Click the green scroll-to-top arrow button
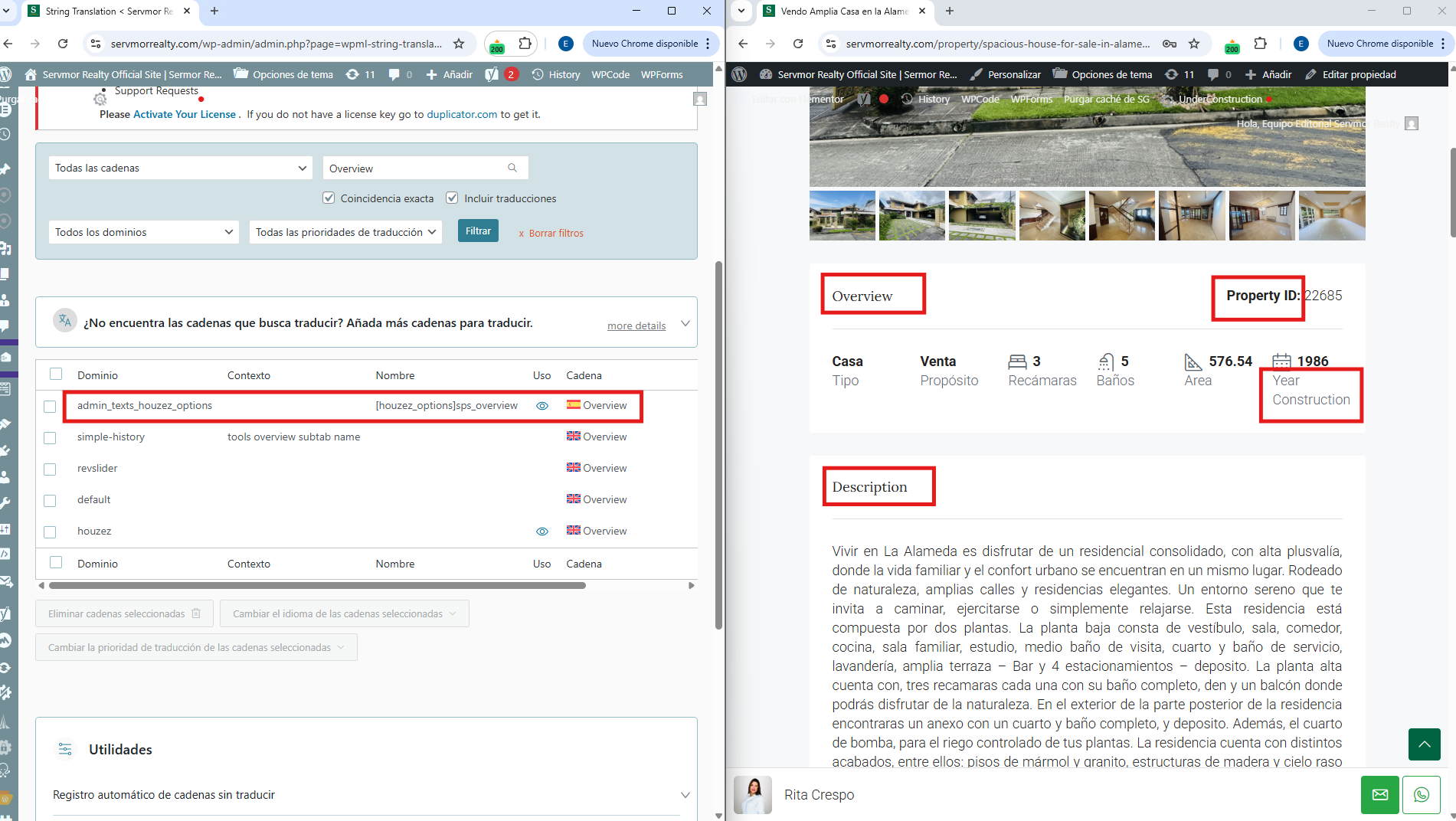Image resolution: width=1456 pixels, height=821 pixels. [x=1424, y=744]
